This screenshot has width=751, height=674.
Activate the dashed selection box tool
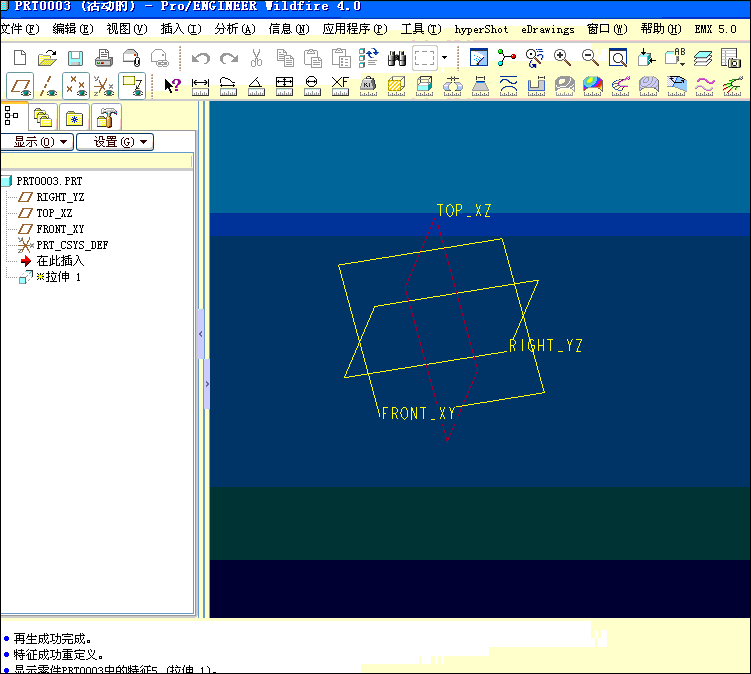point(425,58)
